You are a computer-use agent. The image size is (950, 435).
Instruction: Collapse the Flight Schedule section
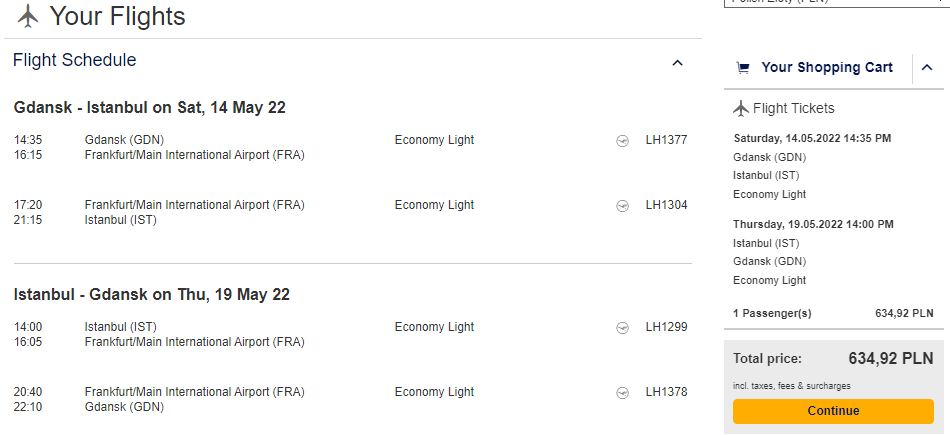(677, 63)
